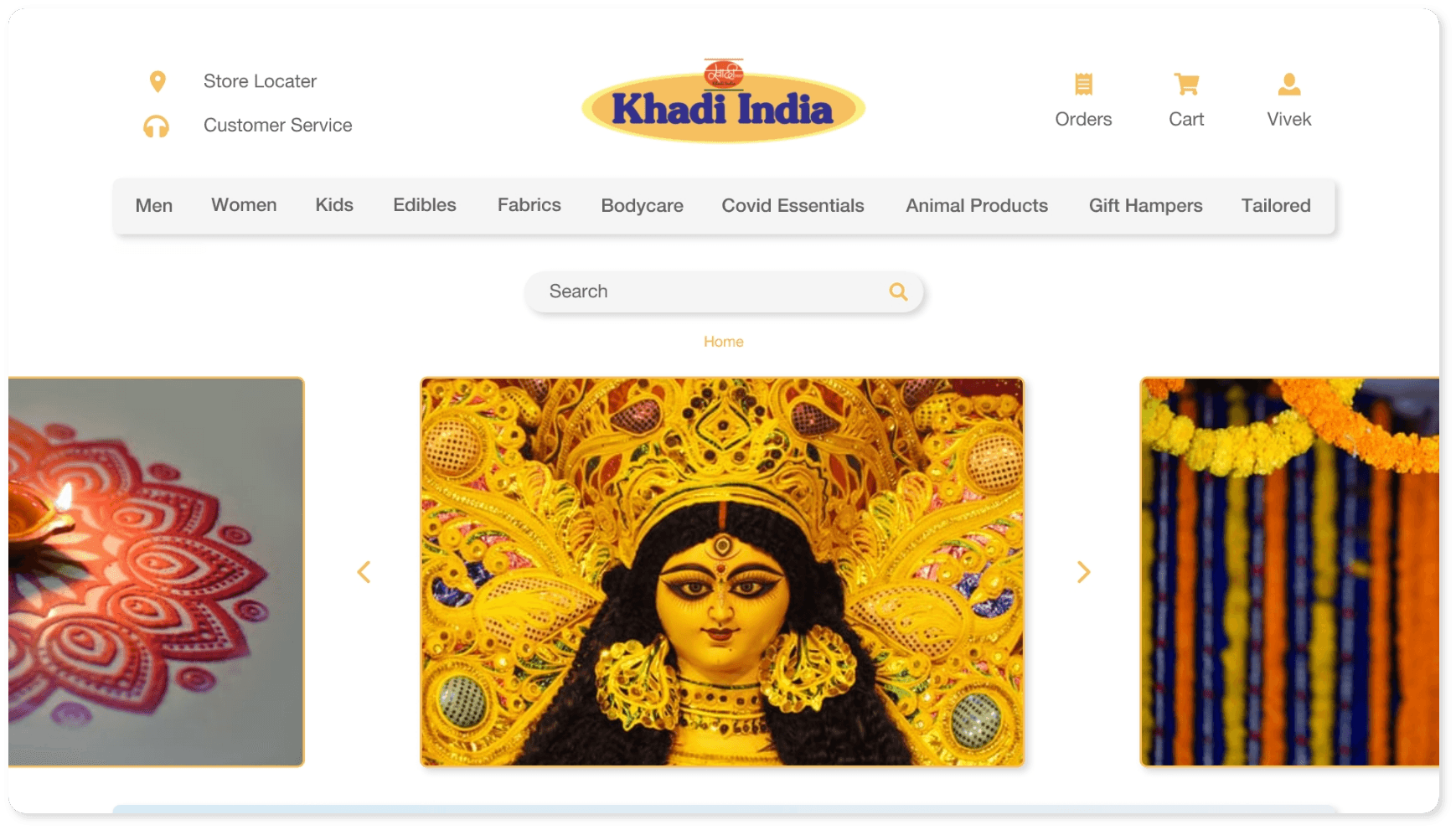
Task: Open the Men category menu
Action: click(154, 206)
